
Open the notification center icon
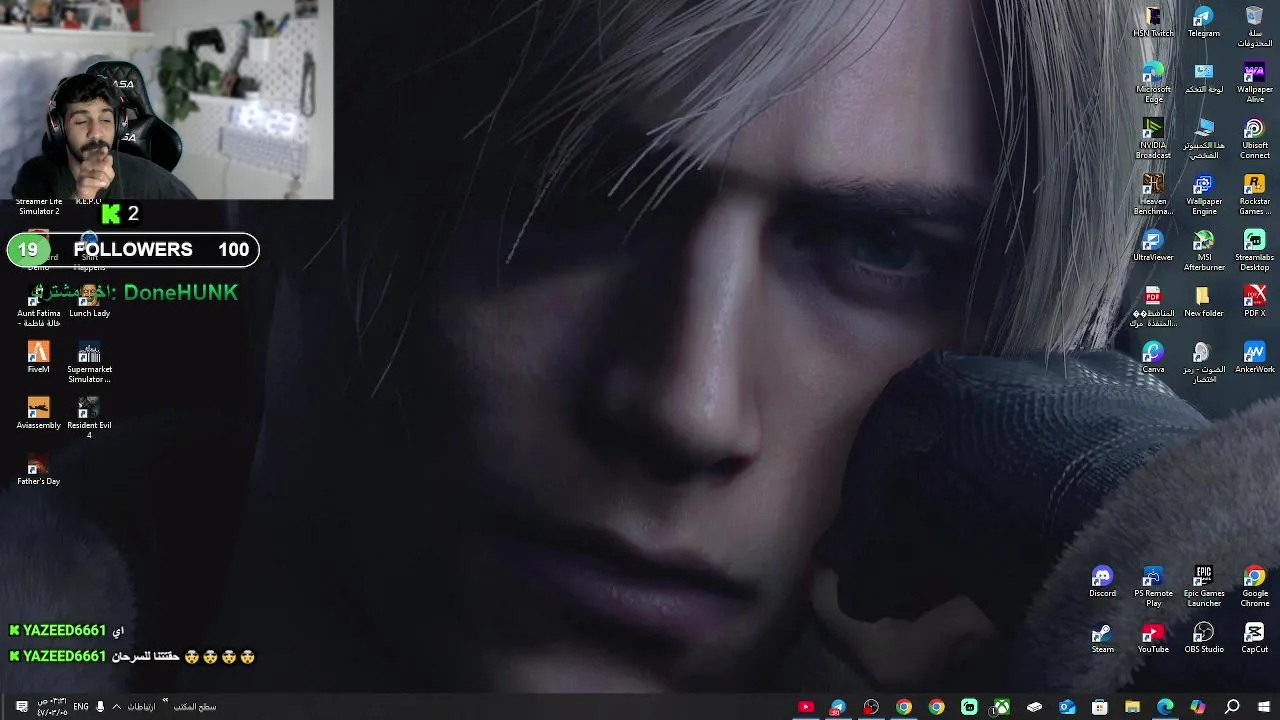(x=21, y=707)
